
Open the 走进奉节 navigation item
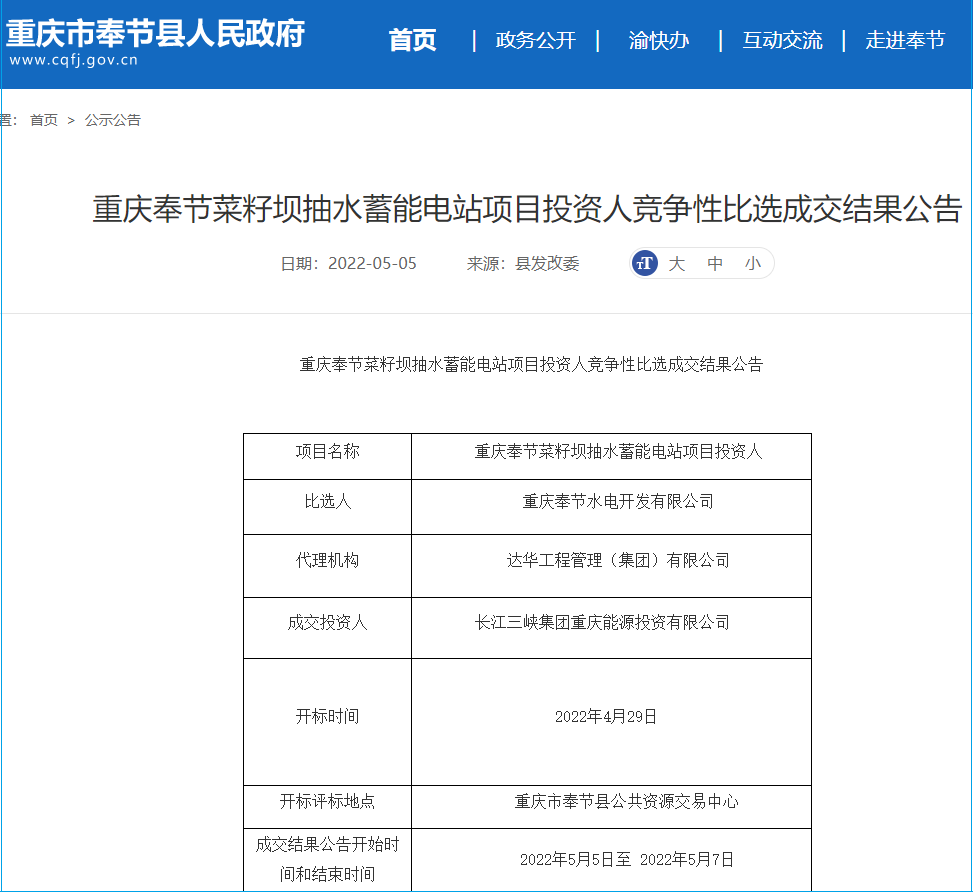905,40
